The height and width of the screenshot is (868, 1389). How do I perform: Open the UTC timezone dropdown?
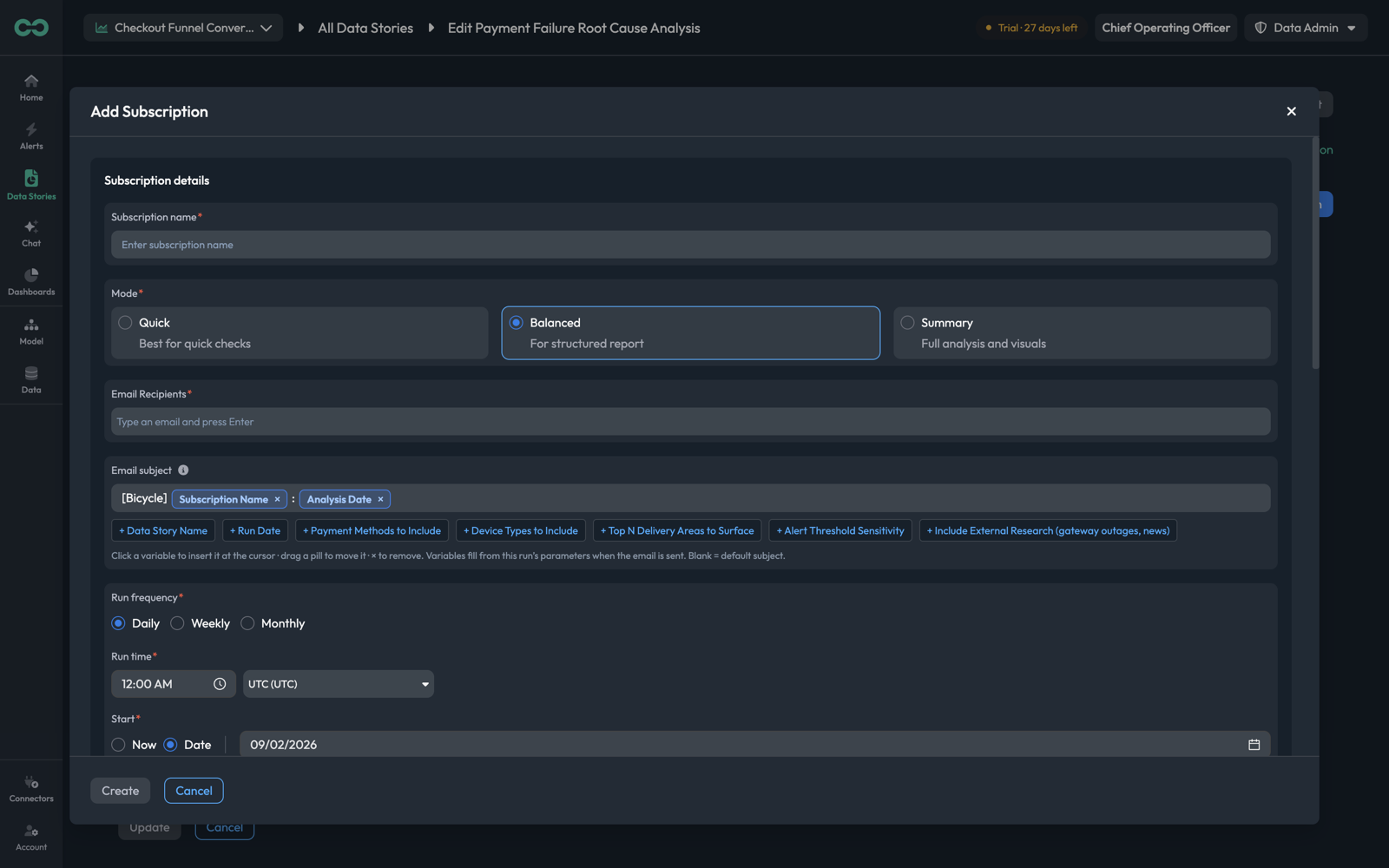[x=339, y=684]
